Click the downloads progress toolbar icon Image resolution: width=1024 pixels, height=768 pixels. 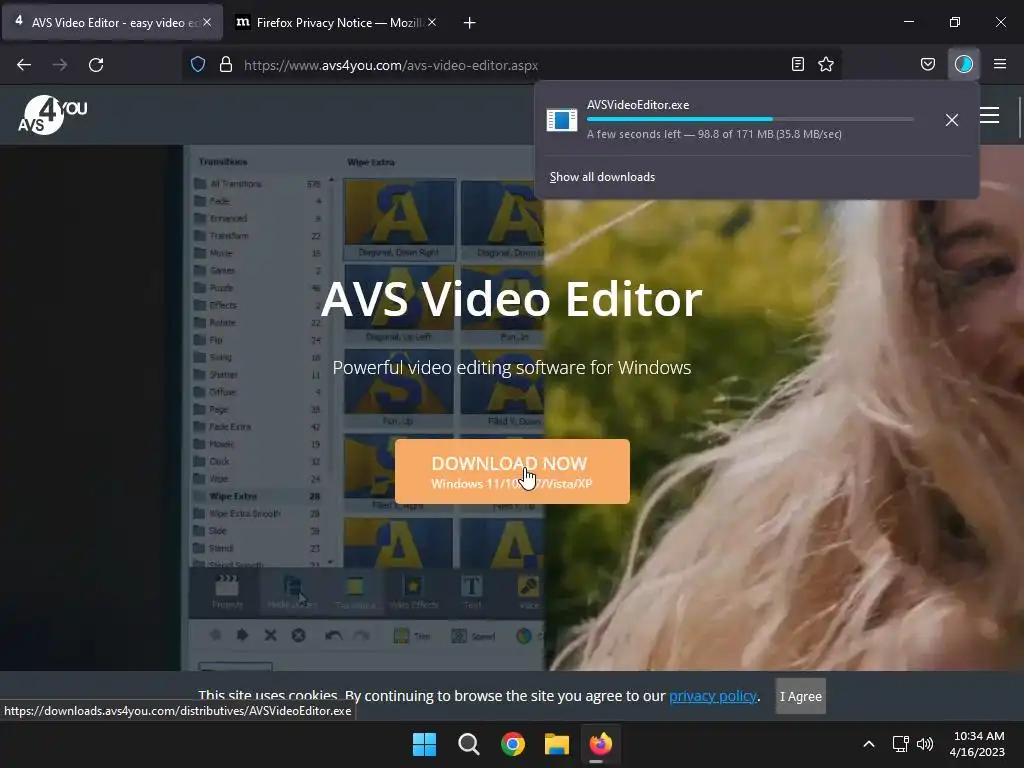(964, 65)
